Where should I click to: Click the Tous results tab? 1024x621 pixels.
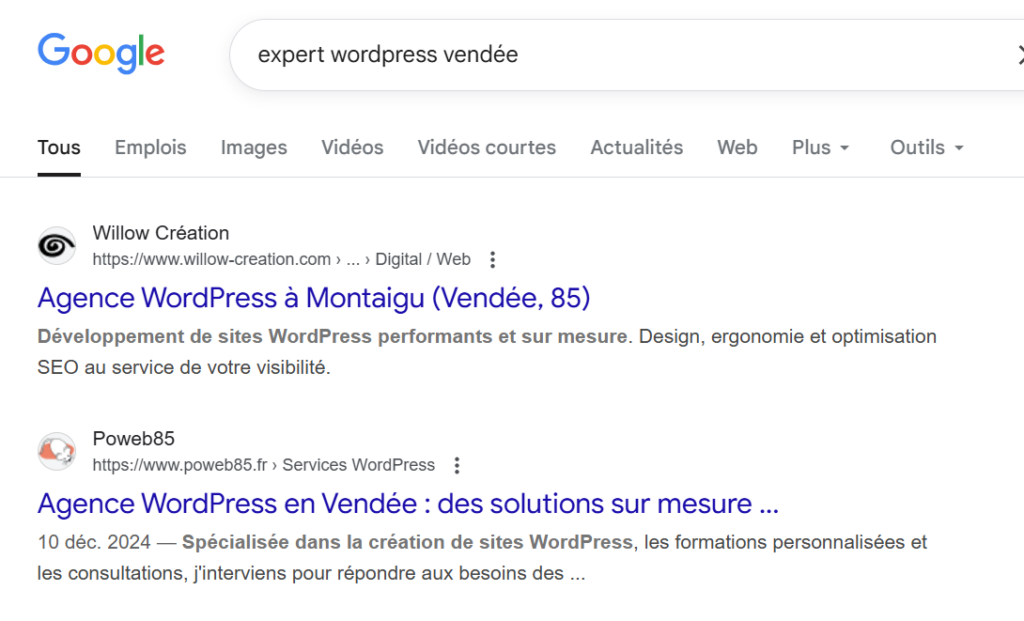pos(59,147)
